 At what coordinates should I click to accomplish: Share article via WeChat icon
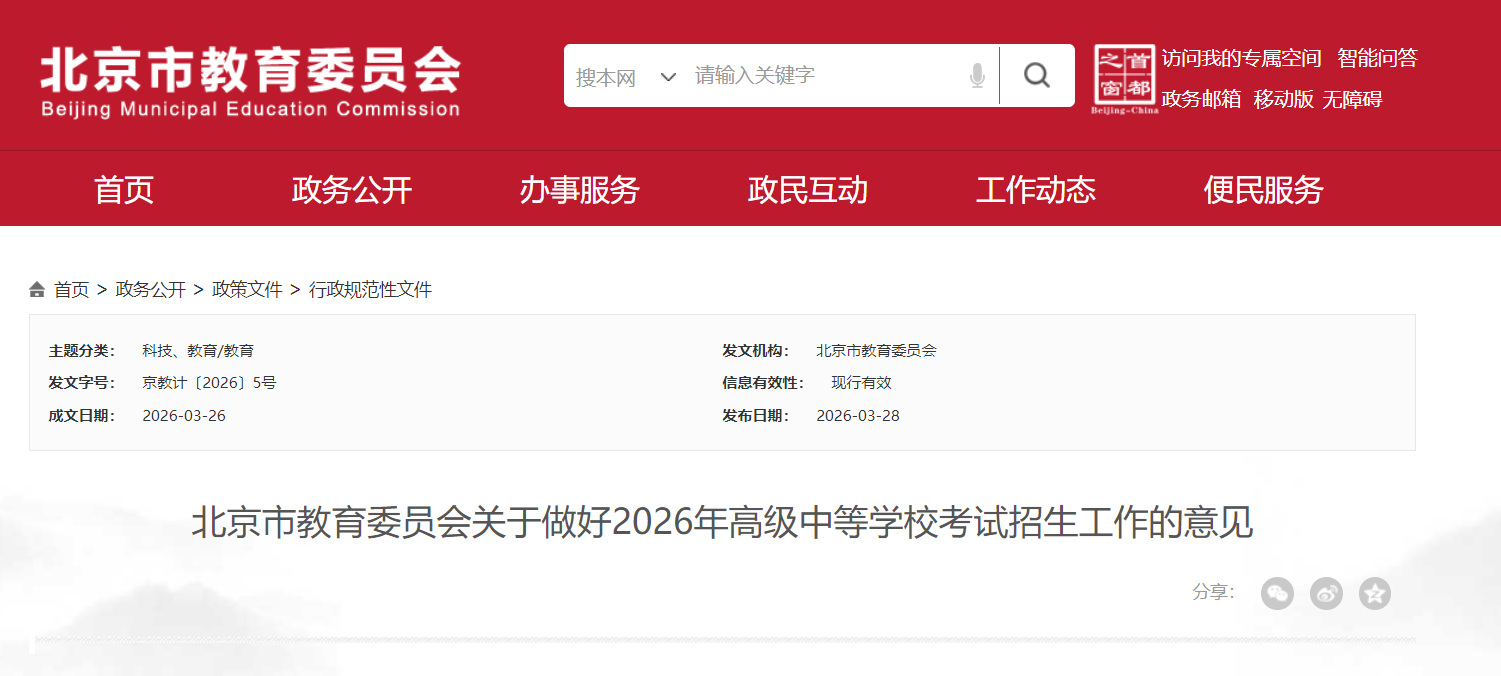click(x=1277, y=593)
